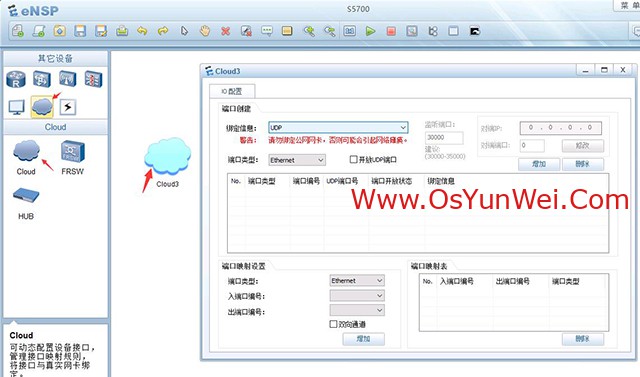Click the red Stop devices toolbar icon

coord(391,31)
